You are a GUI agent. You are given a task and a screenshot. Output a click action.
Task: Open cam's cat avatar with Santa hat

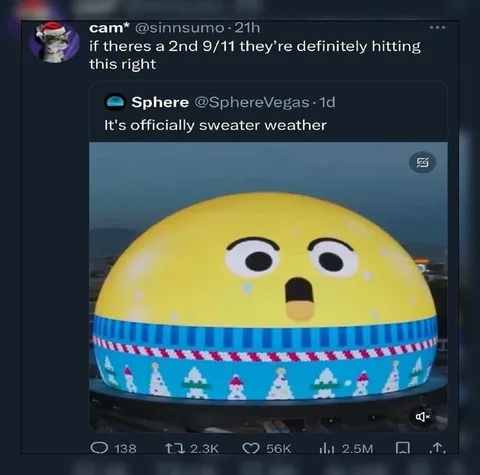(54, 43)
